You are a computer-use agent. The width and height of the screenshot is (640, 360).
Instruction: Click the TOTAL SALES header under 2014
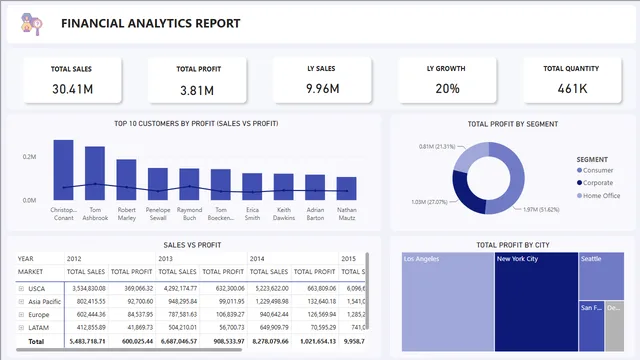tap(269, 272)
